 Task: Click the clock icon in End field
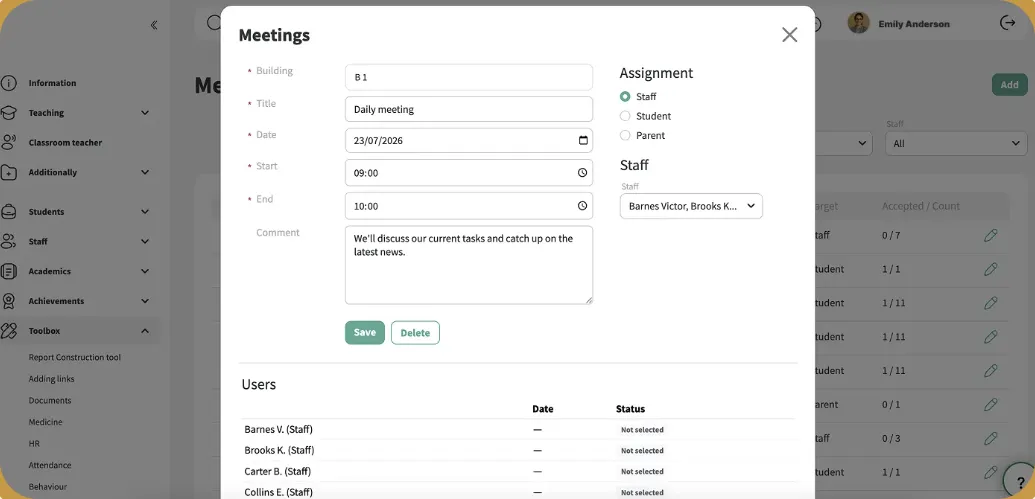click(x=582, y=205)
